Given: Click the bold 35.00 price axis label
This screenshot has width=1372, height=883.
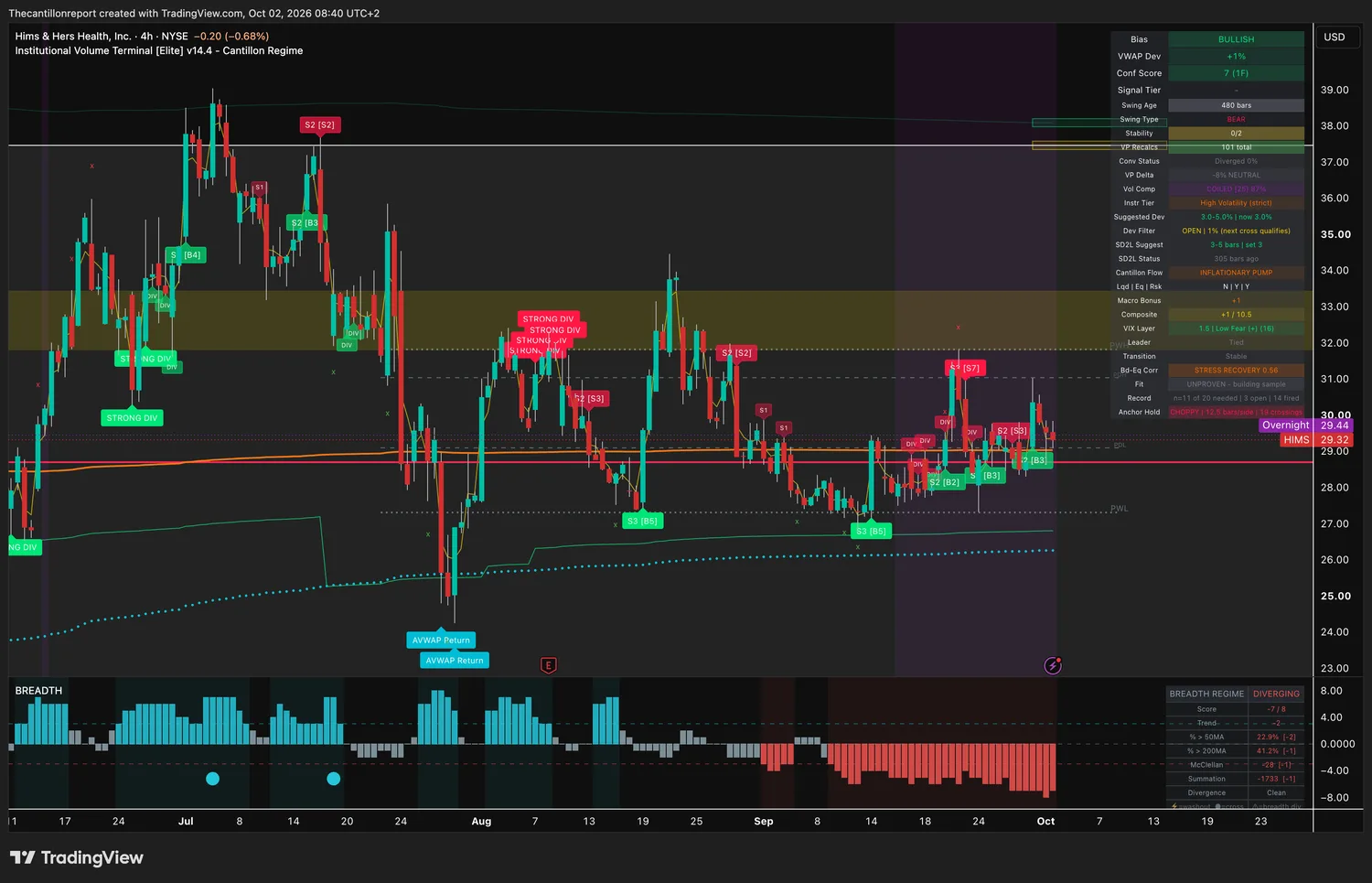Looking at the screenshot, I should (x=1335, y=234).
